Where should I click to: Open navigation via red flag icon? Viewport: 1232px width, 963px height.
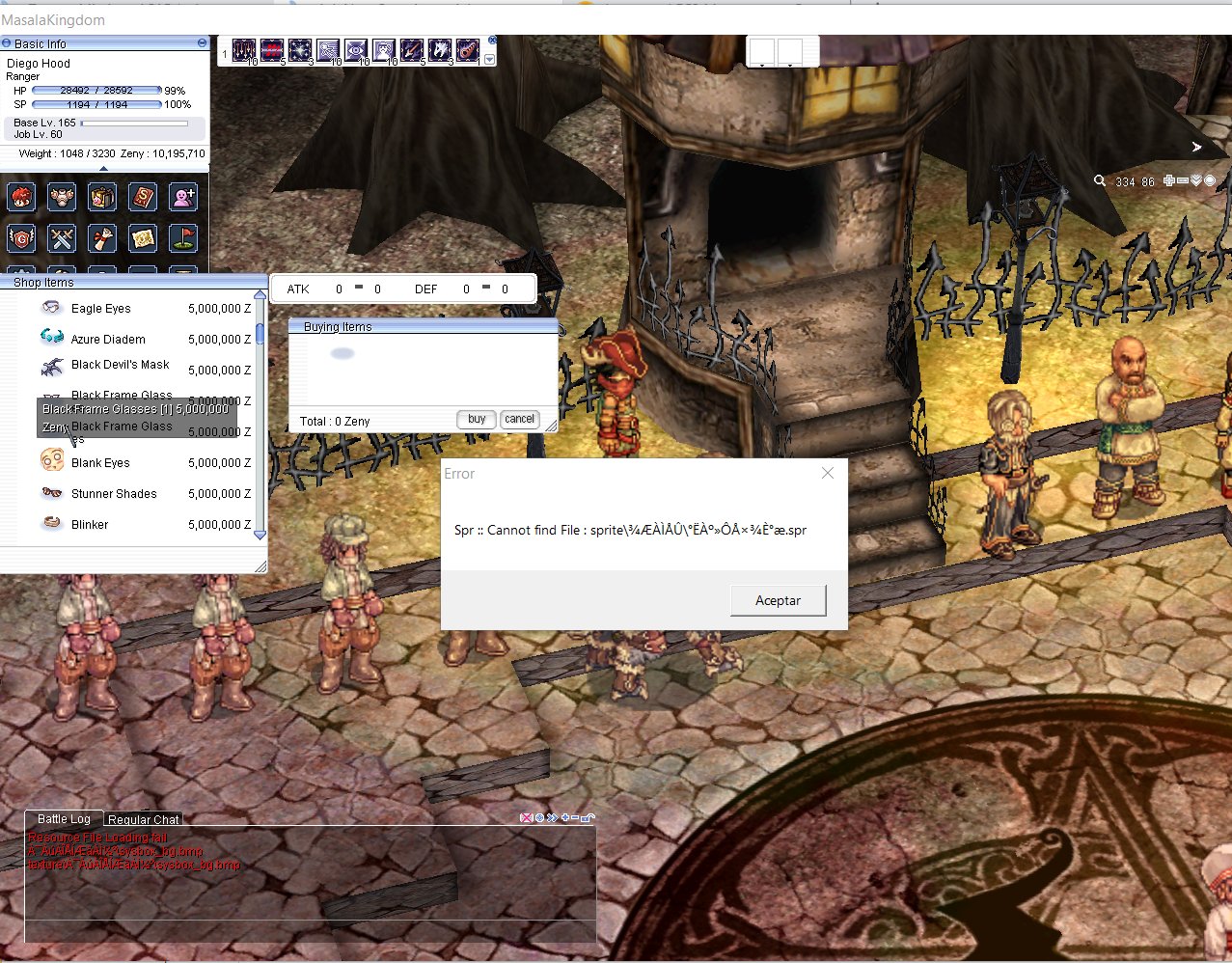click(183, 237)
